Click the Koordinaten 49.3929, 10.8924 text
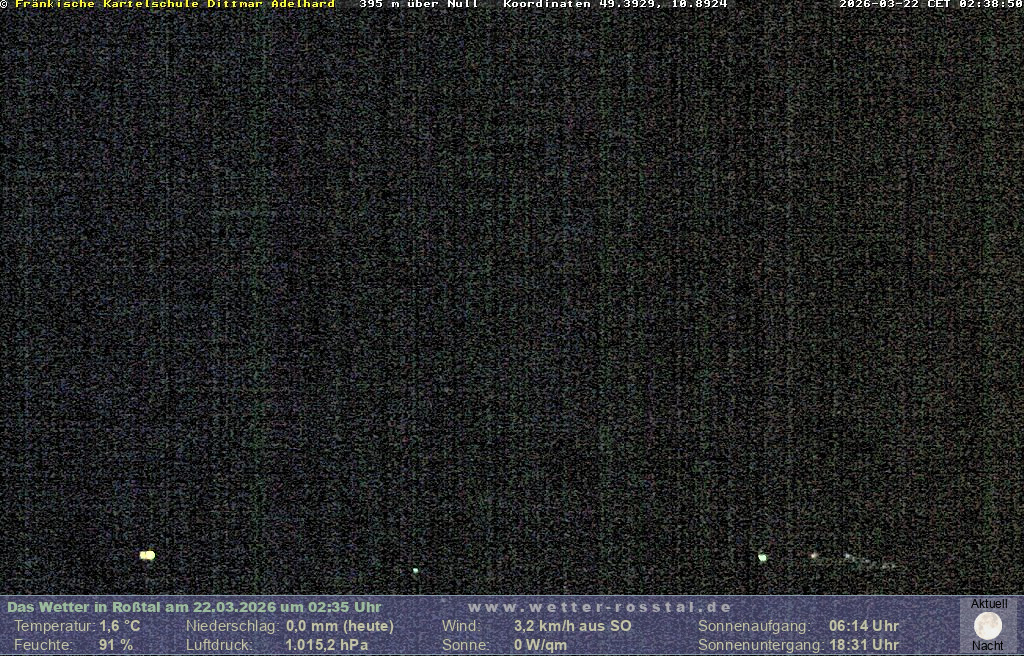Viewport: 1024px width, 656px height. pyautogui.click(x=615, y=4)
